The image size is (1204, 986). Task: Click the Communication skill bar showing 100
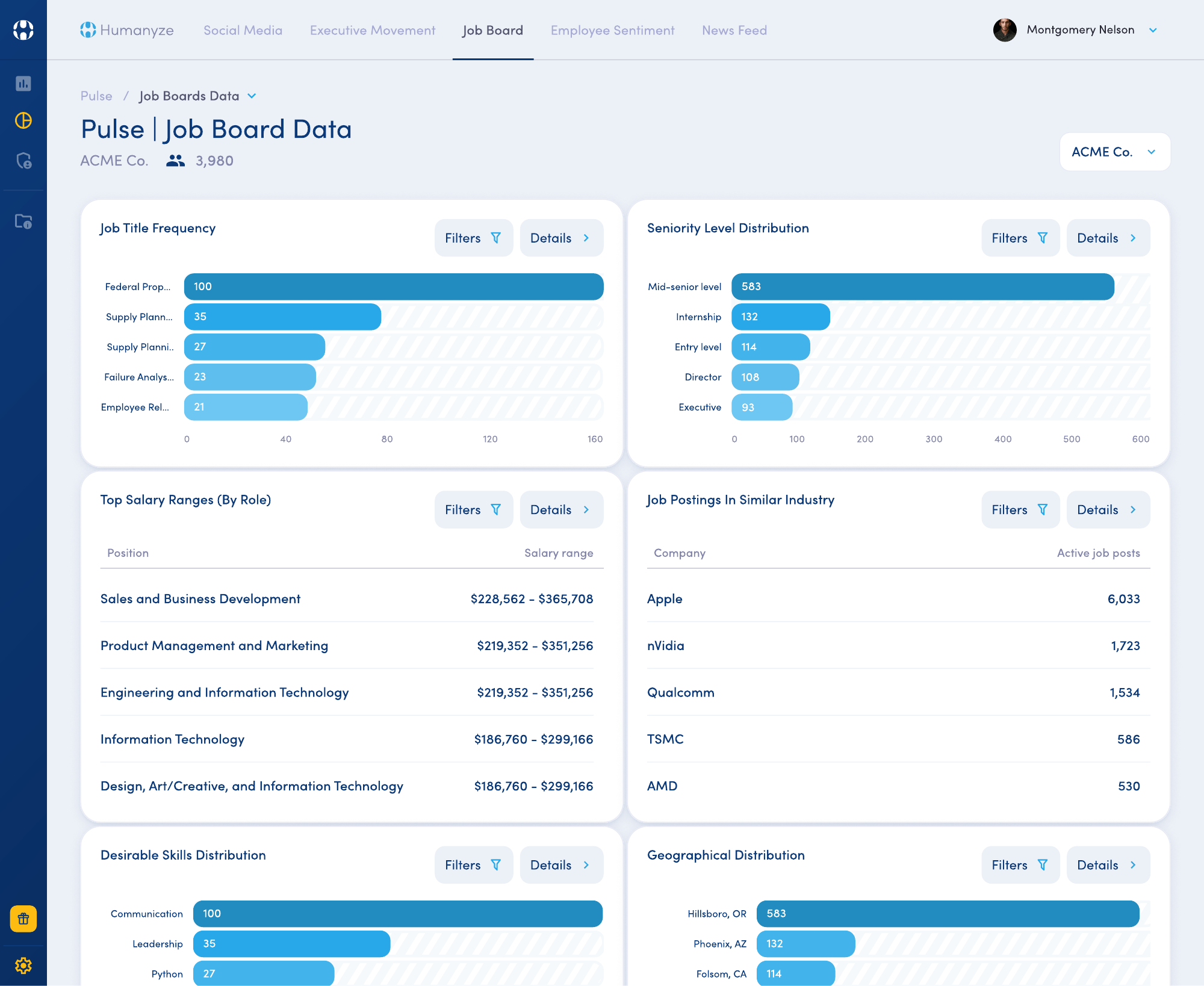398,913
